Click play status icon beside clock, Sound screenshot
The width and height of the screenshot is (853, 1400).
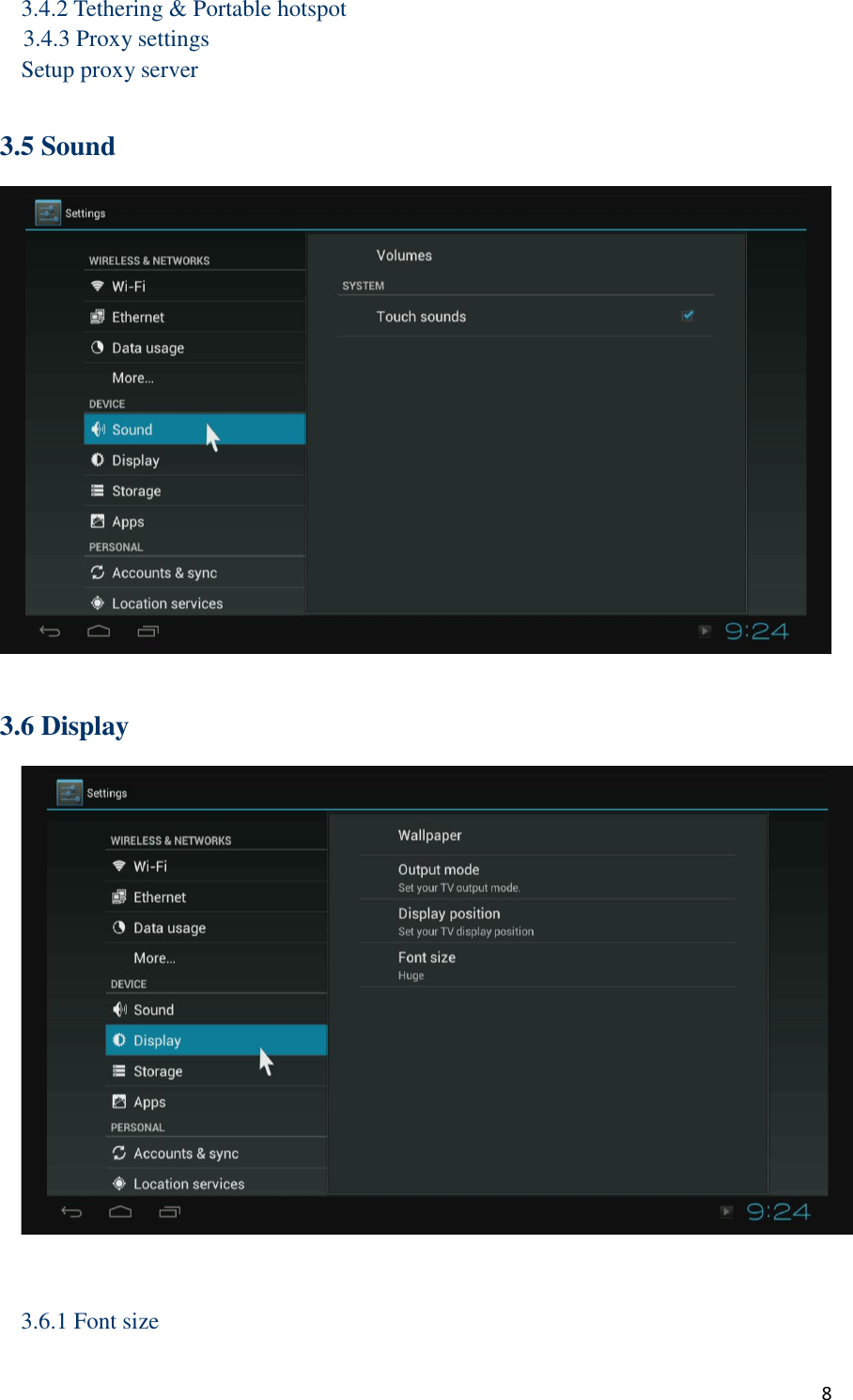(705, 631)
